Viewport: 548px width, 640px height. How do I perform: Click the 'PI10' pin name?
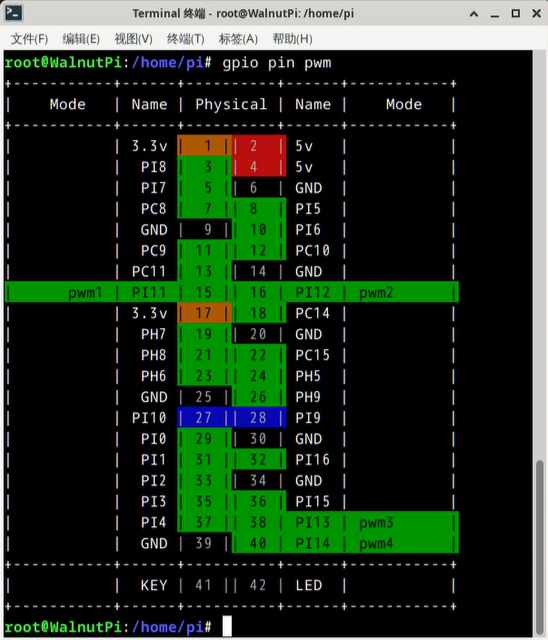tap(149, 418)
